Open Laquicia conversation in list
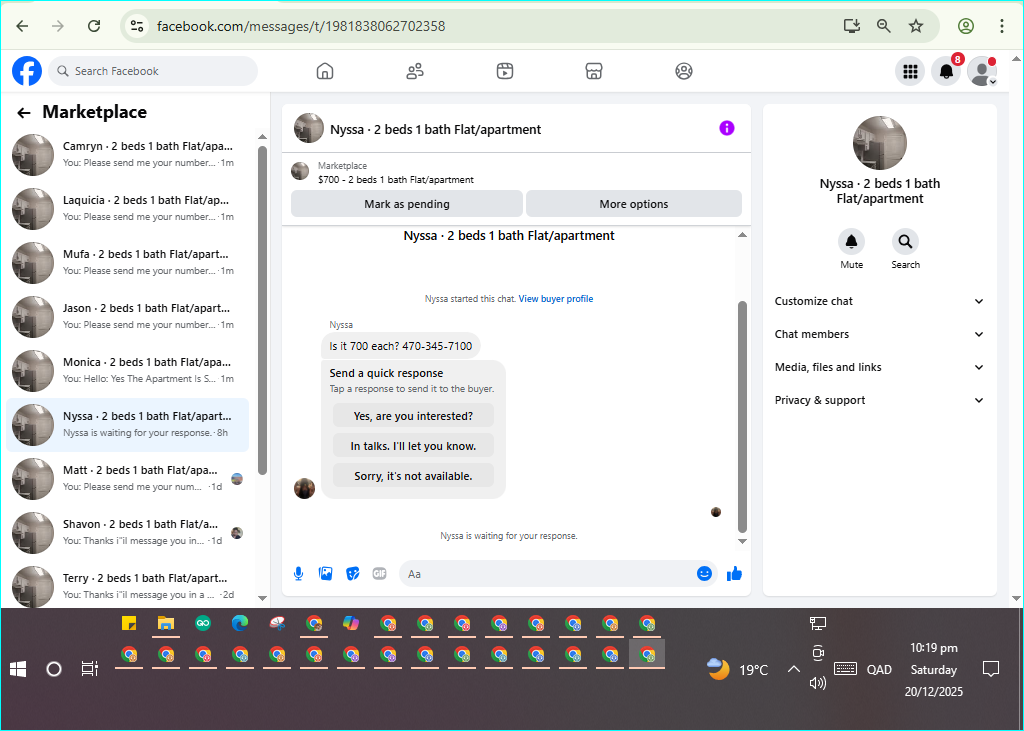 pyautogui.click(x=127, y=208)
